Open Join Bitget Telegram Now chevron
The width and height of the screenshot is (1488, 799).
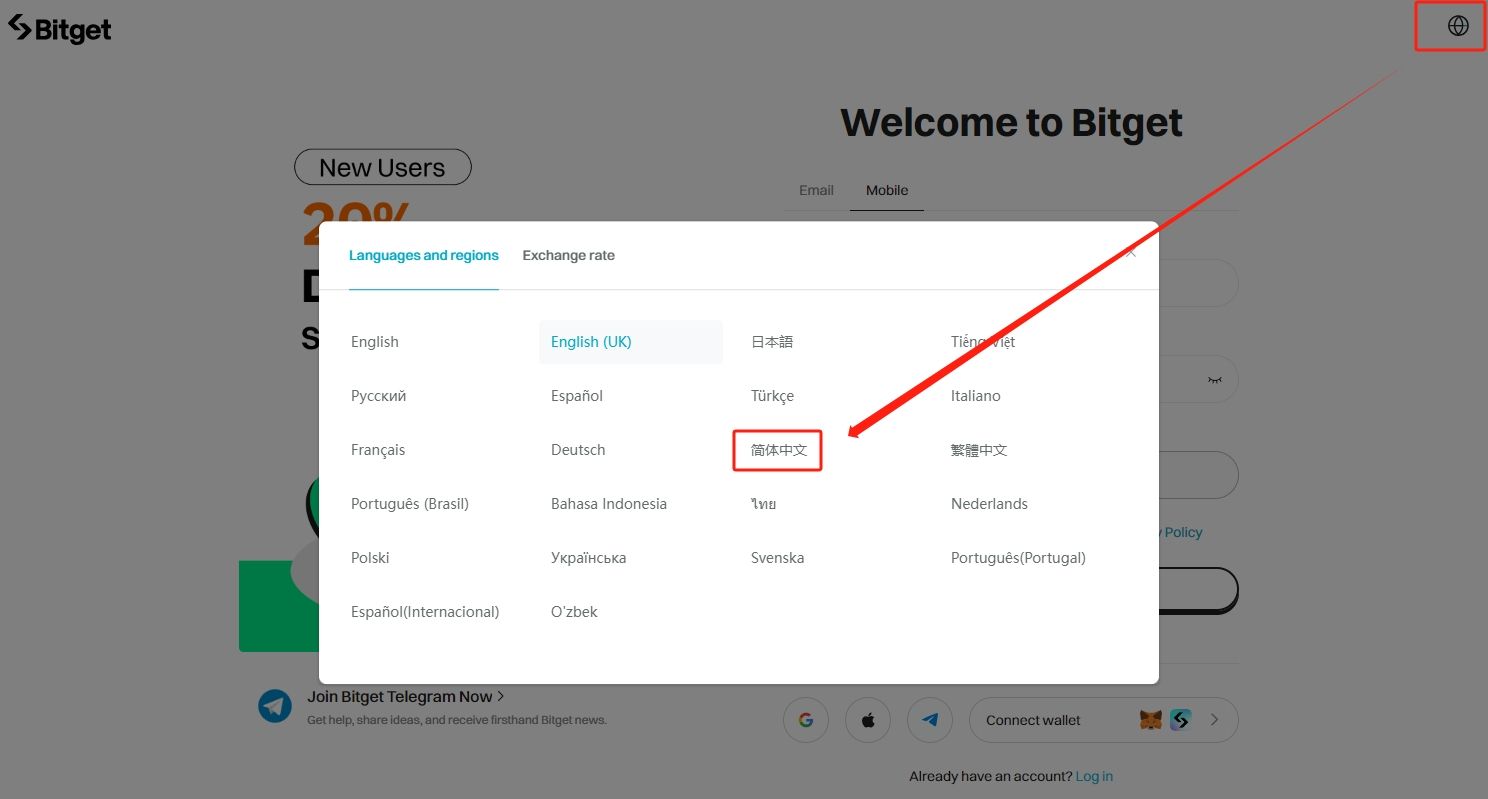[500, 696]
